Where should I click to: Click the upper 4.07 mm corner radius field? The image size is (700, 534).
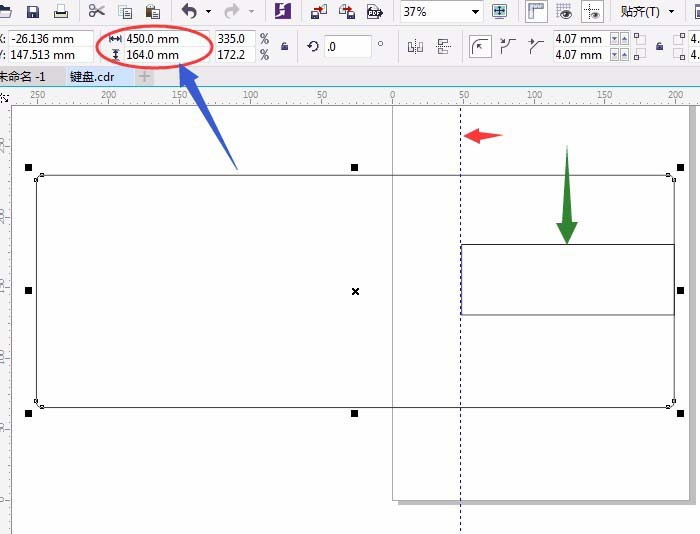pos(581,39)
